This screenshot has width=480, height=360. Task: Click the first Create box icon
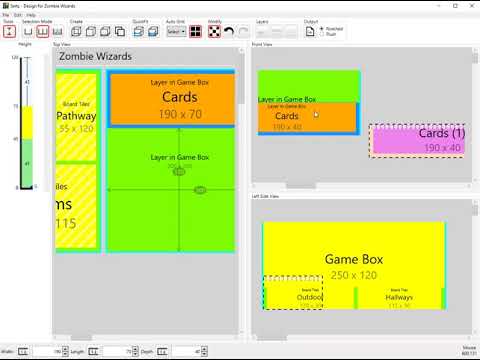[x=76, y=32]
